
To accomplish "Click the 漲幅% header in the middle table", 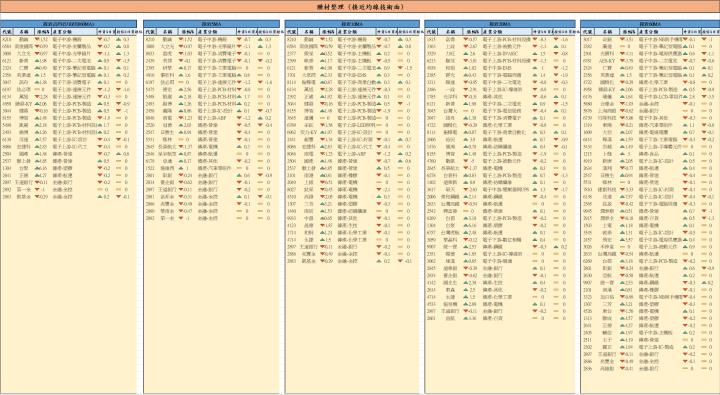I will pyautogui.click(x=328, y=32).
